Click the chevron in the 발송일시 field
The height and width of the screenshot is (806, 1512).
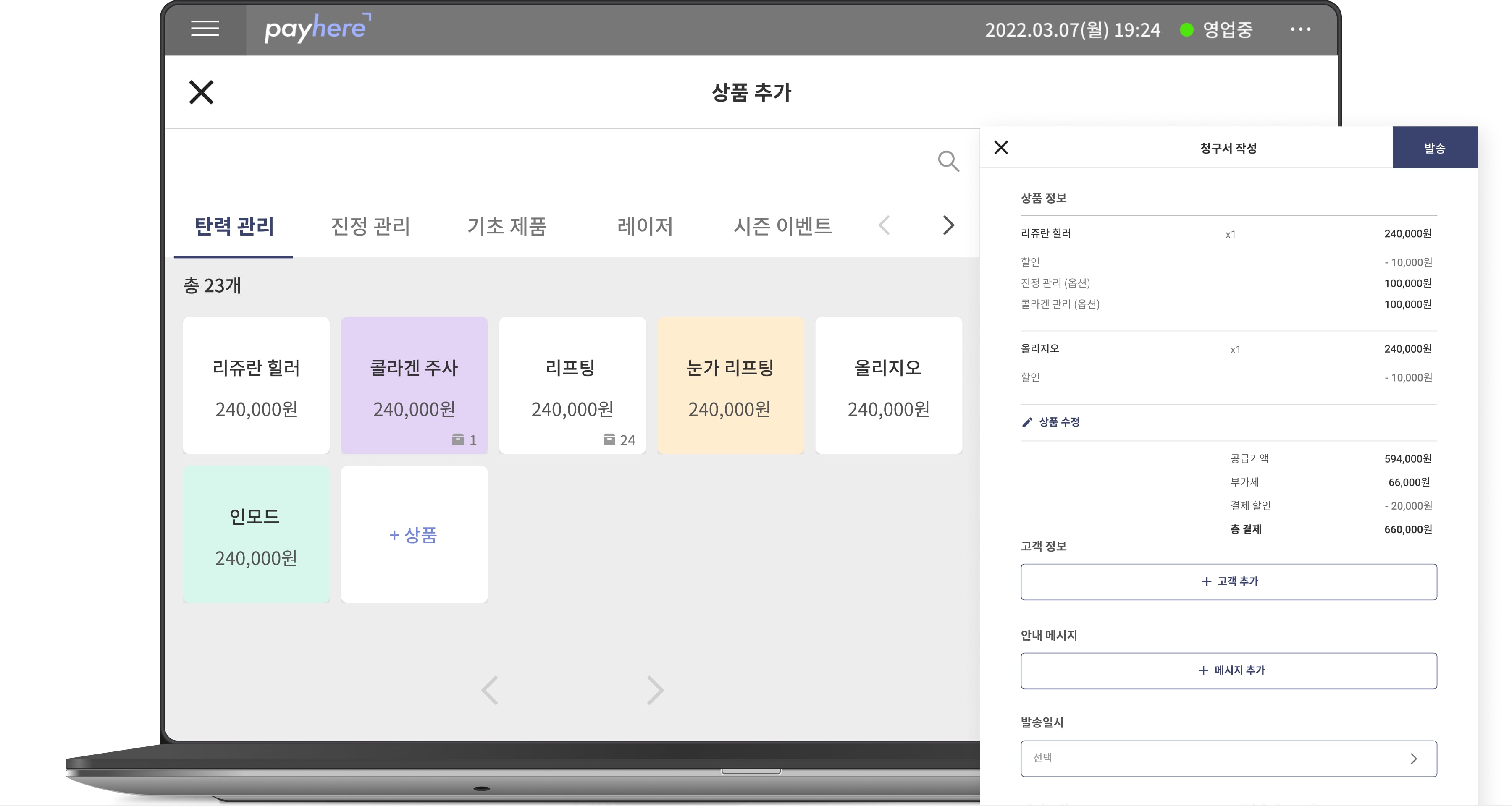1414,759
